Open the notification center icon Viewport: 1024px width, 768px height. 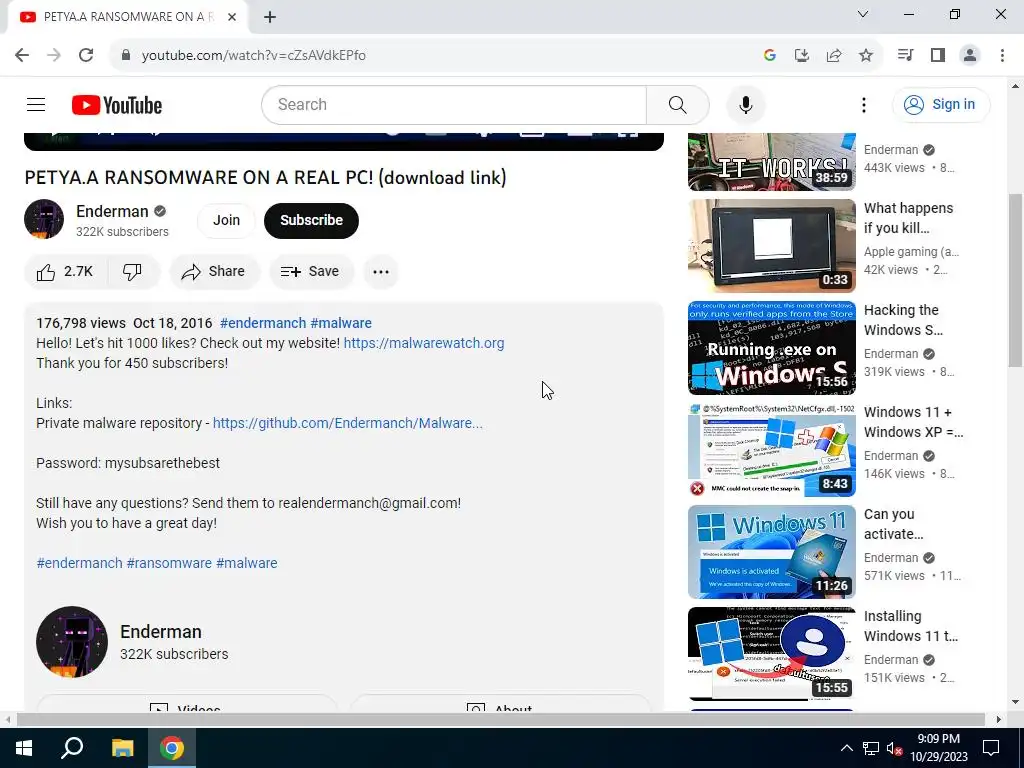point(991,748)
